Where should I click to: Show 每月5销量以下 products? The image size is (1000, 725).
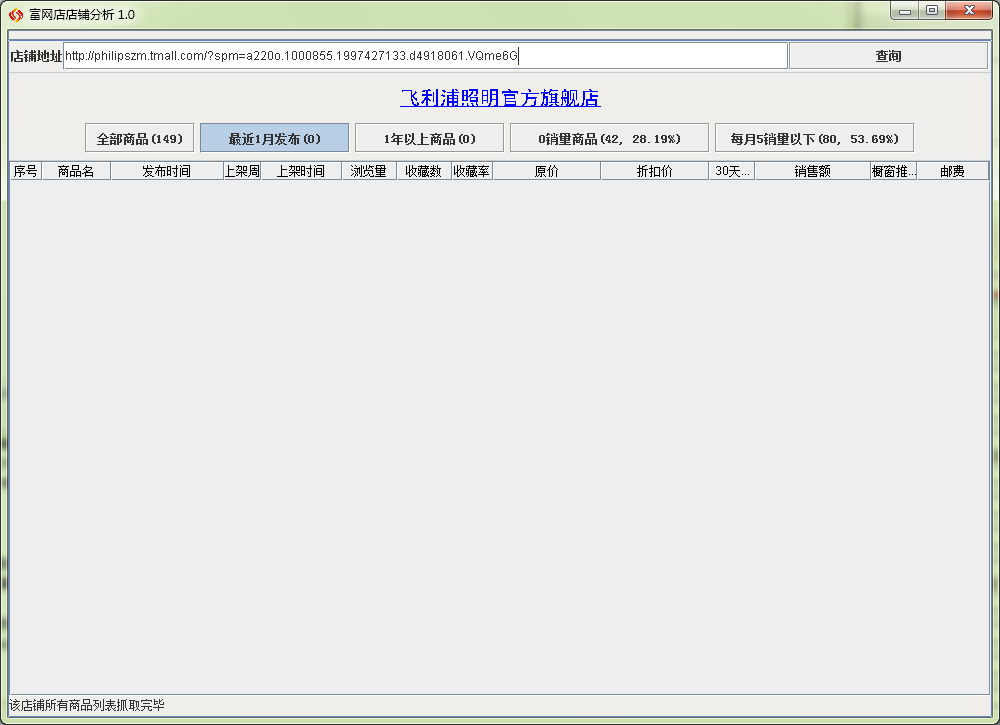[x=814, y=138]
